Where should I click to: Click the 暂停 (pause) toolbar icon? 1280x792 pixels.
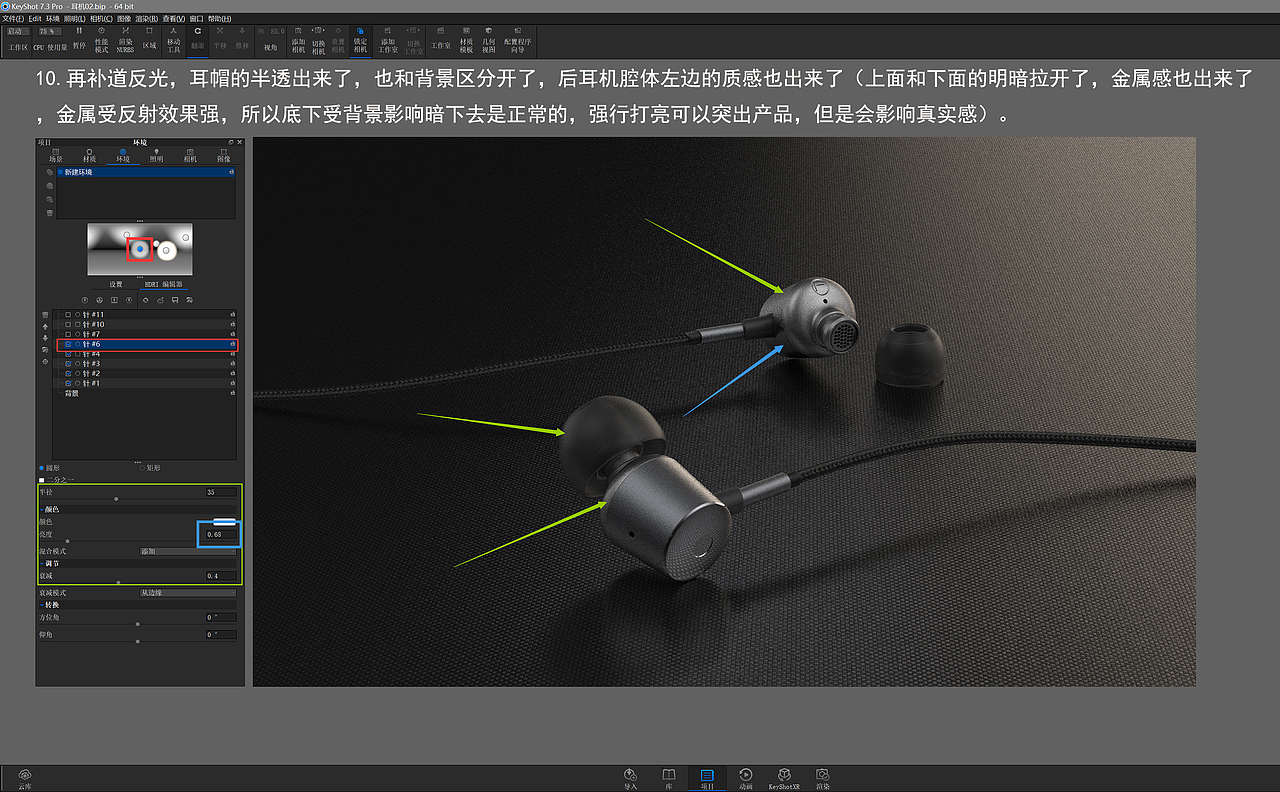click(x=79, y=38)
